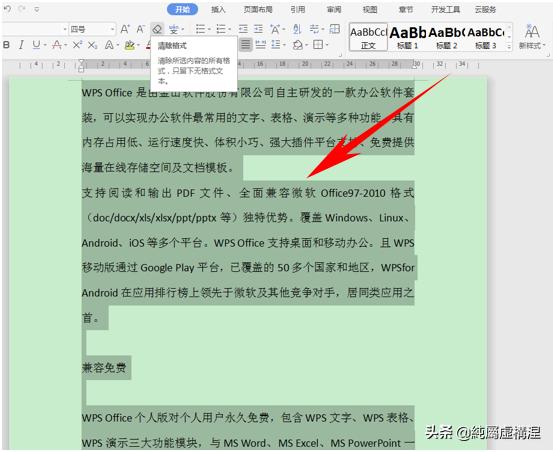Click the sort icon

coord(297,29)
